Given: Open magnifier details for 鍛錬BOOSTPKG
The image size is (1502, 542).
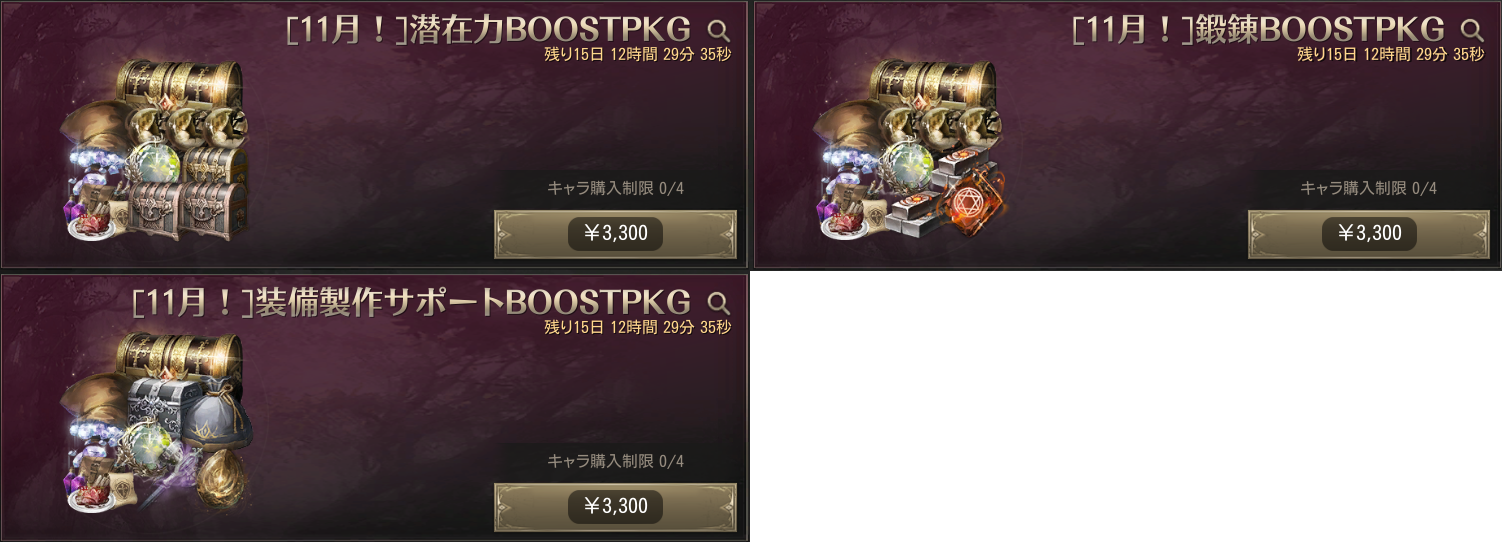Looking at the screenshot, I should coord(1472,30).
